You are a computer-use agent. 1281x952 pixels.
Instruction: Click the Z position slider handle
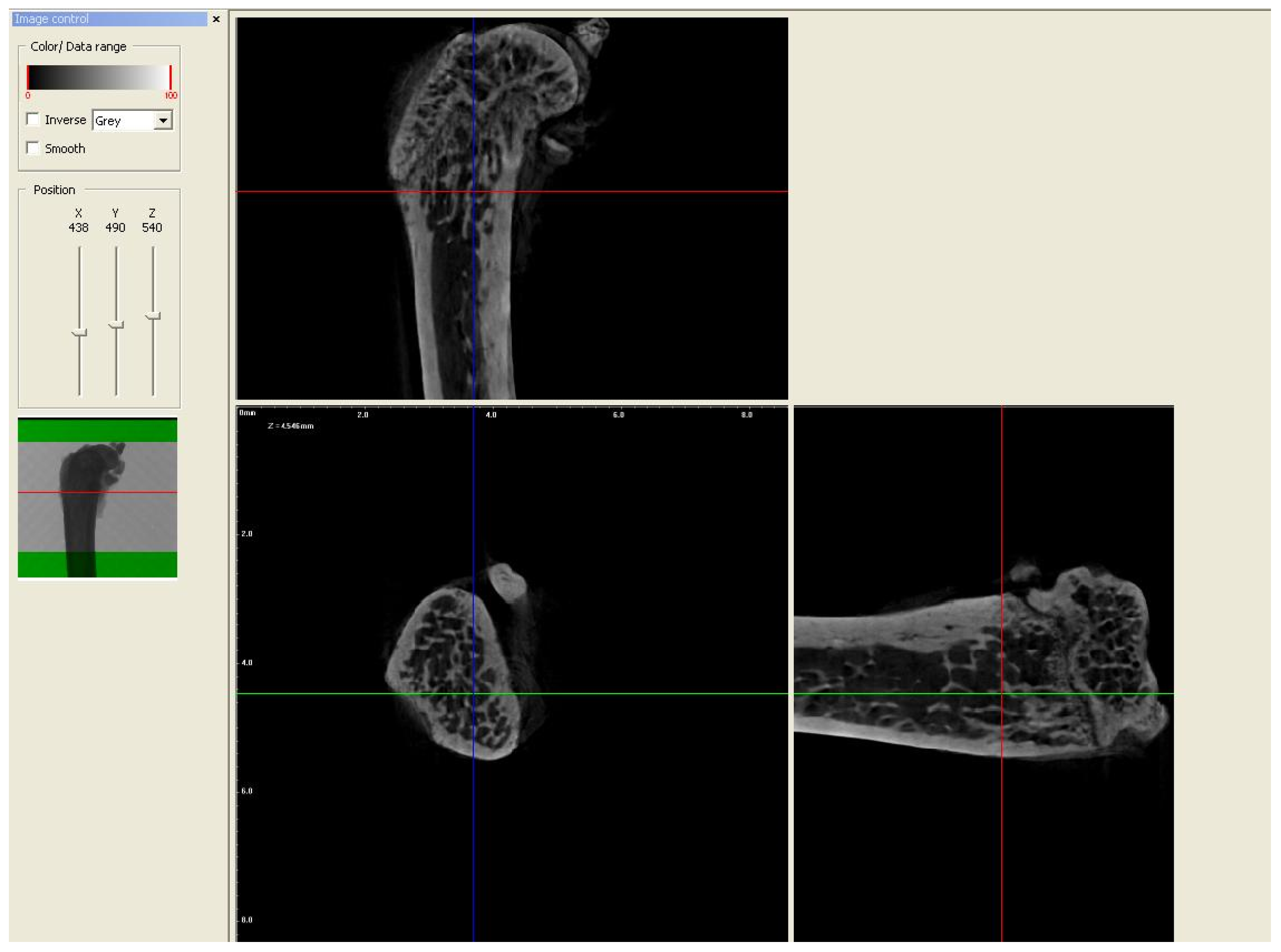153,316
